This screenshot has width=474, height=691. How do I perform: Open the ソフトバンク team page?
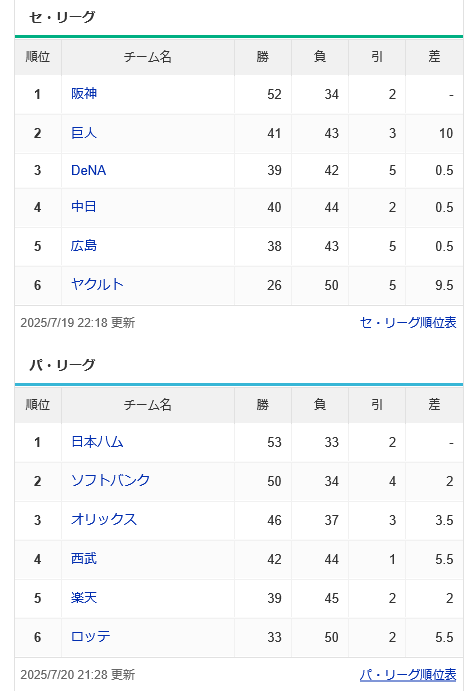(111, 480)
